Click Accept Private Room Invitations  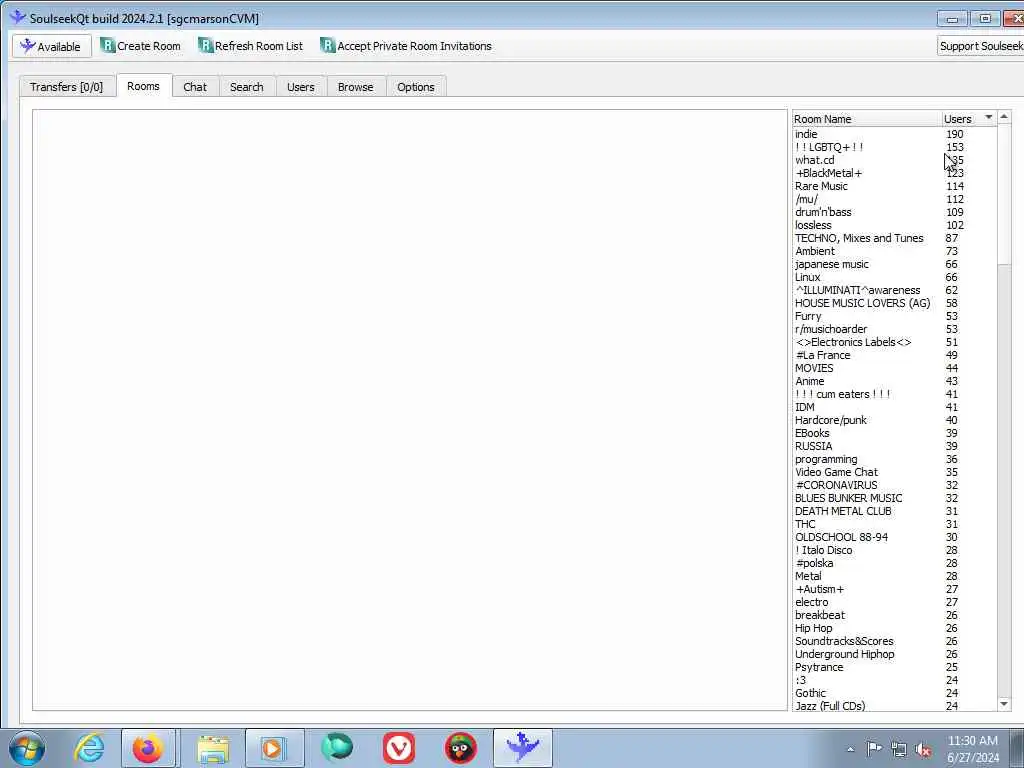point(406,46)
